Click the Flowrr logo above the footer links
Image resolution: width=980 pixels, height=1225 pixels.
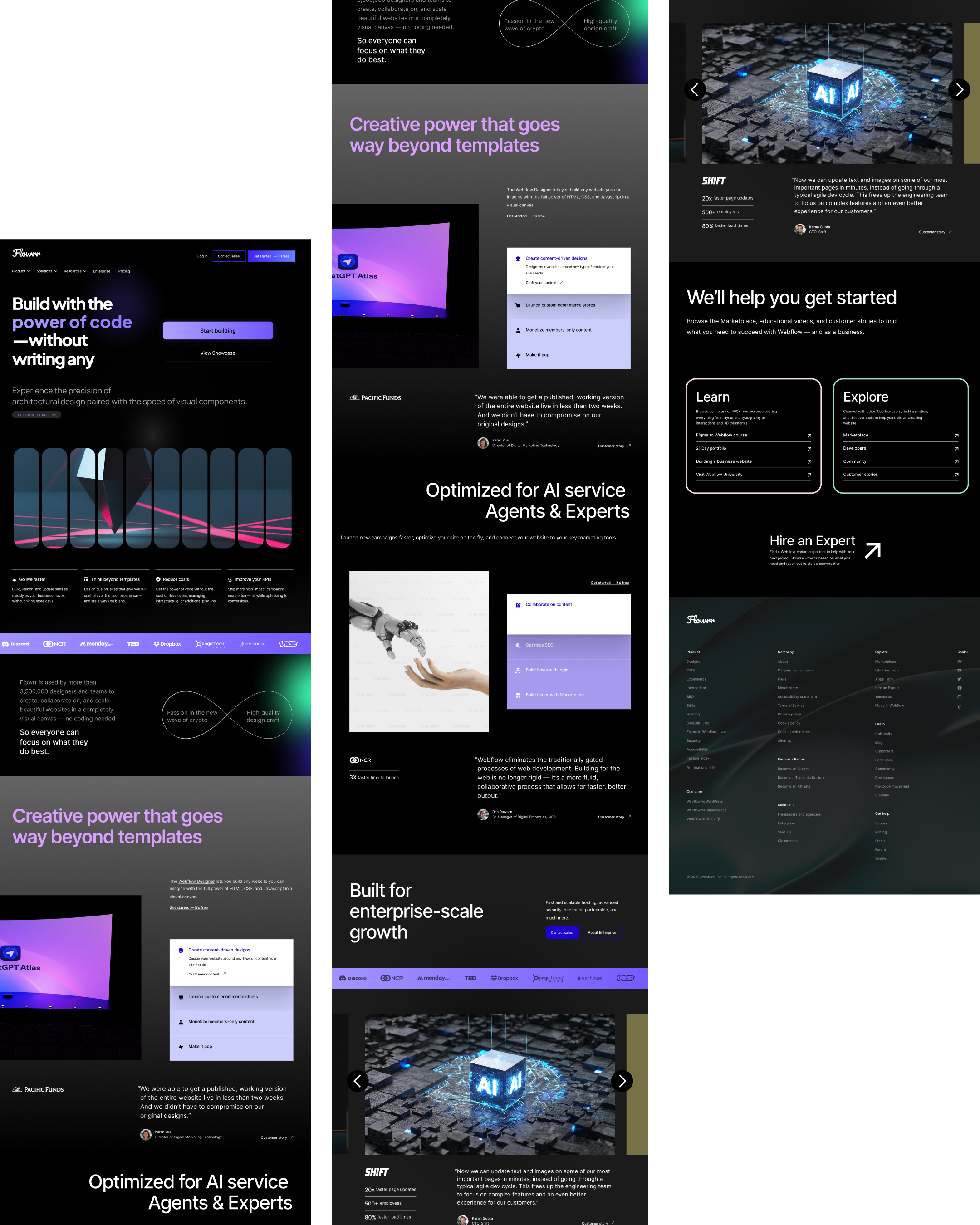[x=701, y=619]
